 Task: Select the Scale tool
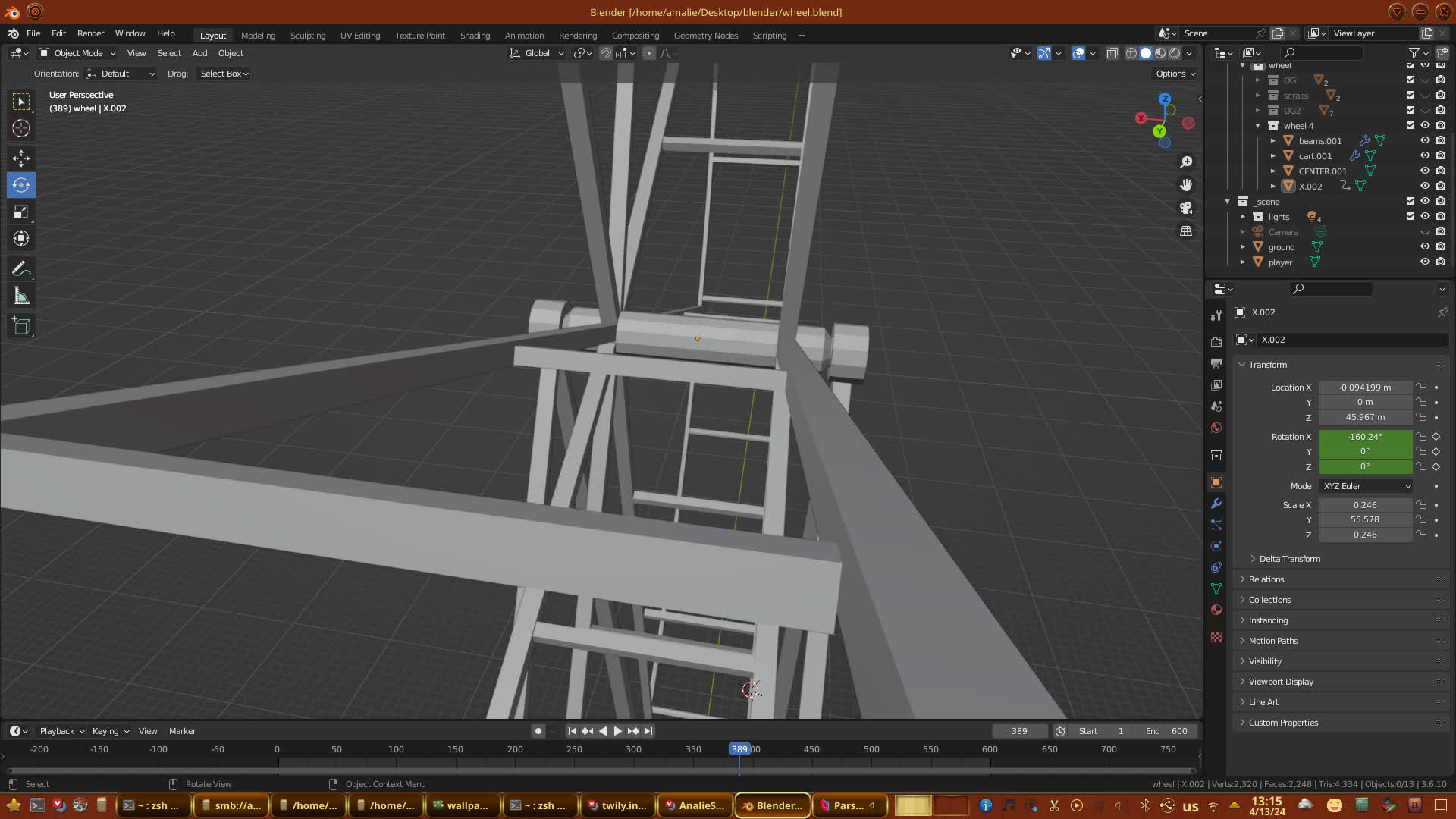(21, 212)
